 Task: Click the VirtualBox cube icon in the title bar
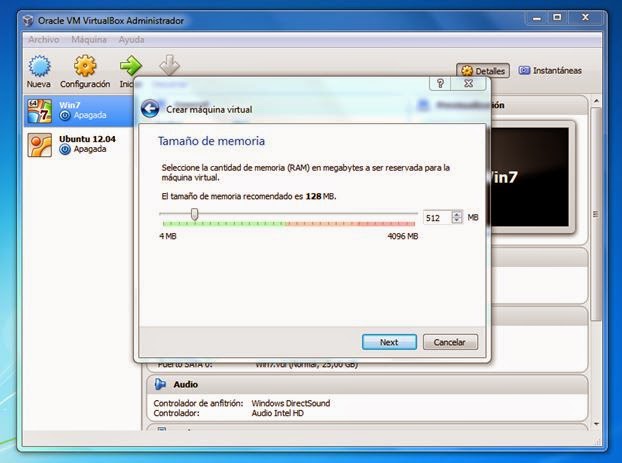(x=28, y=21)
